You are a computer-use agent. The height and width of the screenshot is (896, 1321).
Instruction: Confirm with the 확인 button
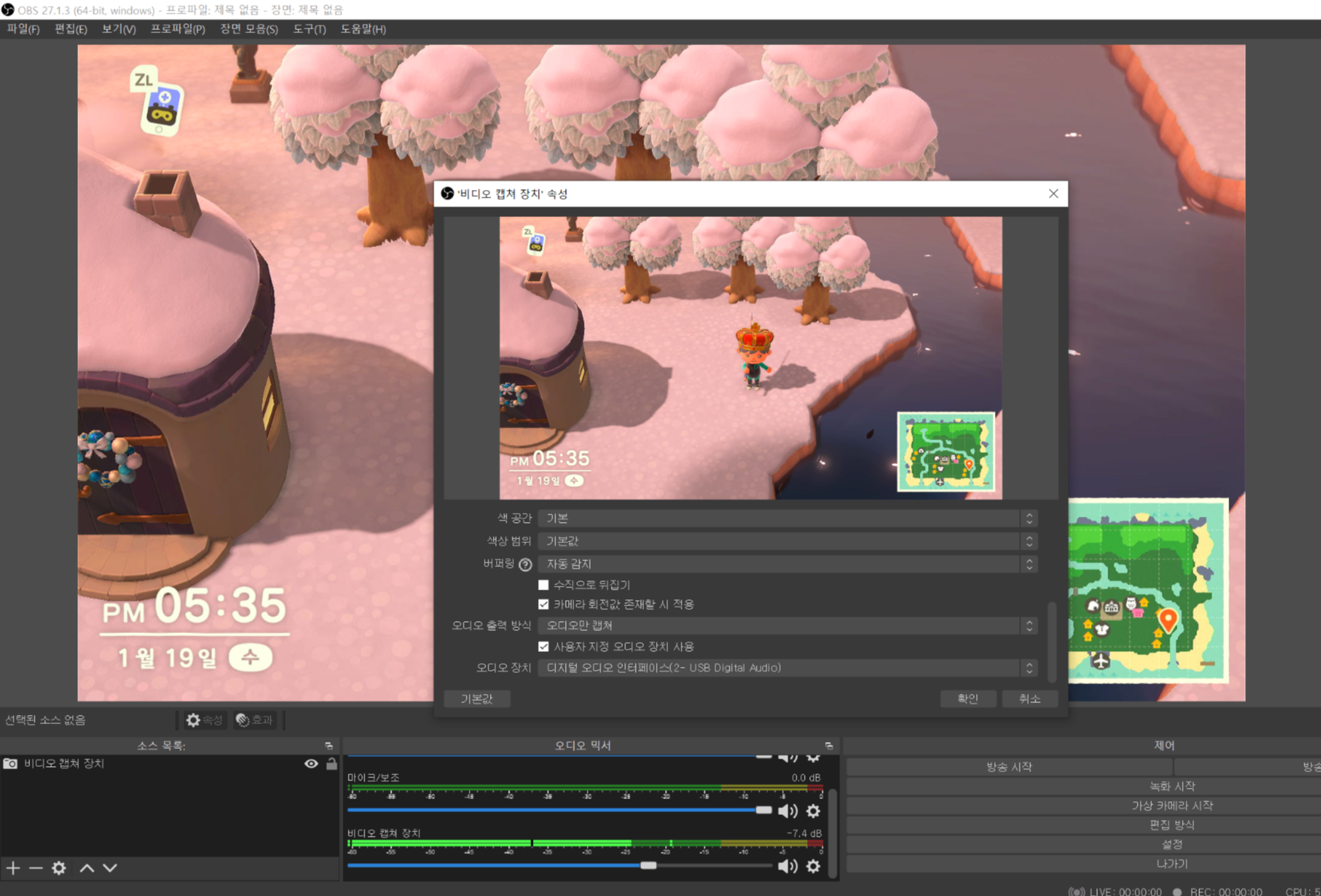tap(968, 698)
